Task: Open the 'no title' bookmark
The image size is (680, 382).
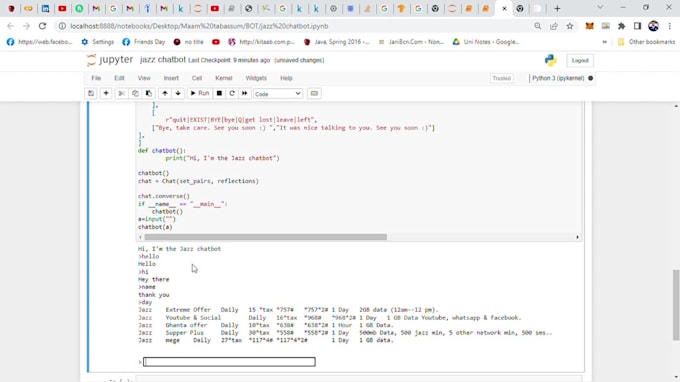Action: pyautogui.click(x=189, y=42)
